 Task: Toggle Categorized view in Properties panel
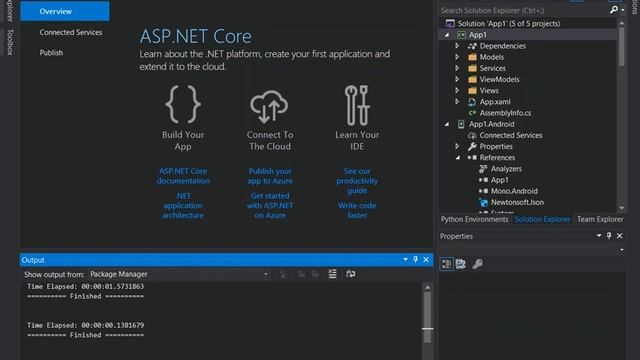click(x=447, y=264)
